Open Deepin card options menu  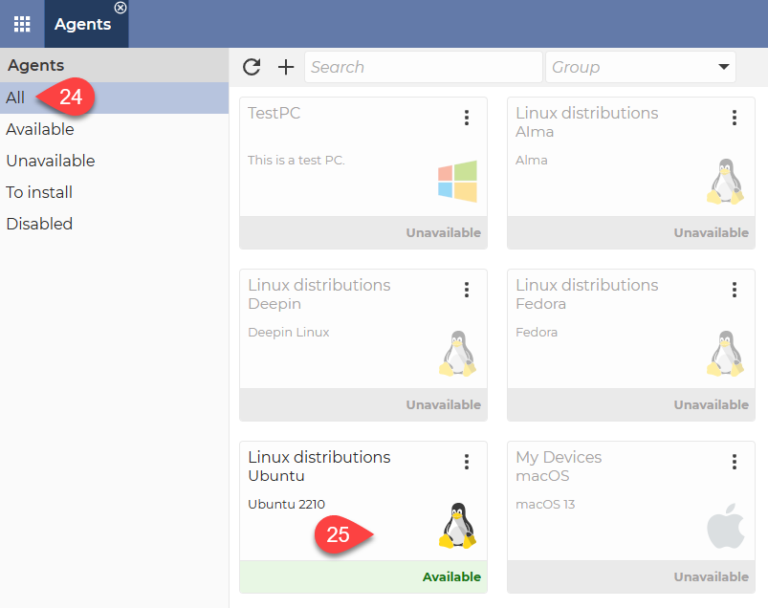coord(466,290)
